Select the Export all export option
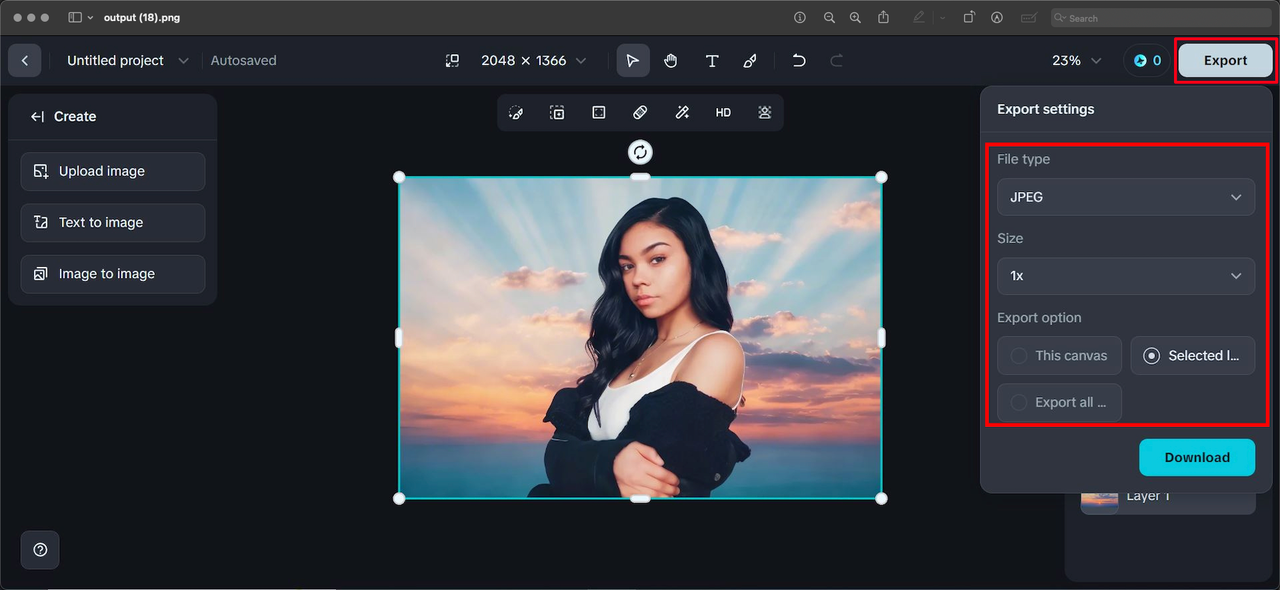This screenshot has height=590, width=1280. [x=1059, y=402]
